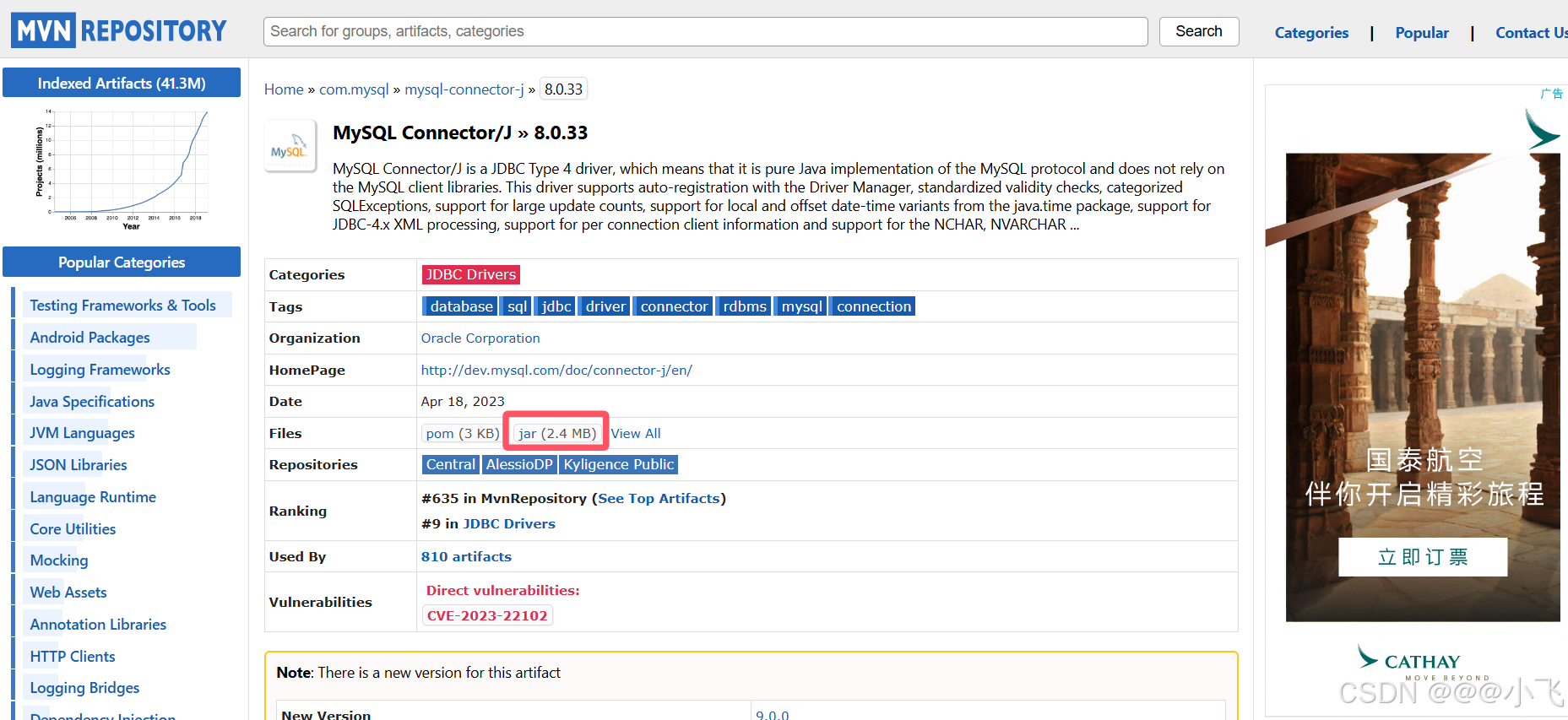The height and width of the screenshot is (720, 1568).
Task: Click the MVN Repository logo
Action: pyautogui.click(x=119, y=30)
